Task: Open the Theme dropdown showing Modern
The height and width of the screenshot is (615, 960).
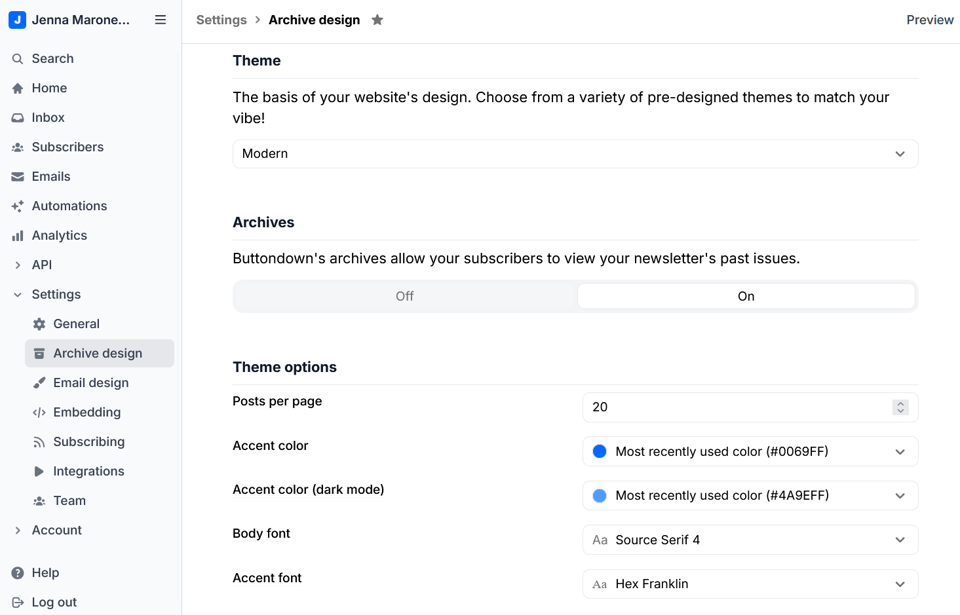Action: pyautogui.click(x=575, y=153)
